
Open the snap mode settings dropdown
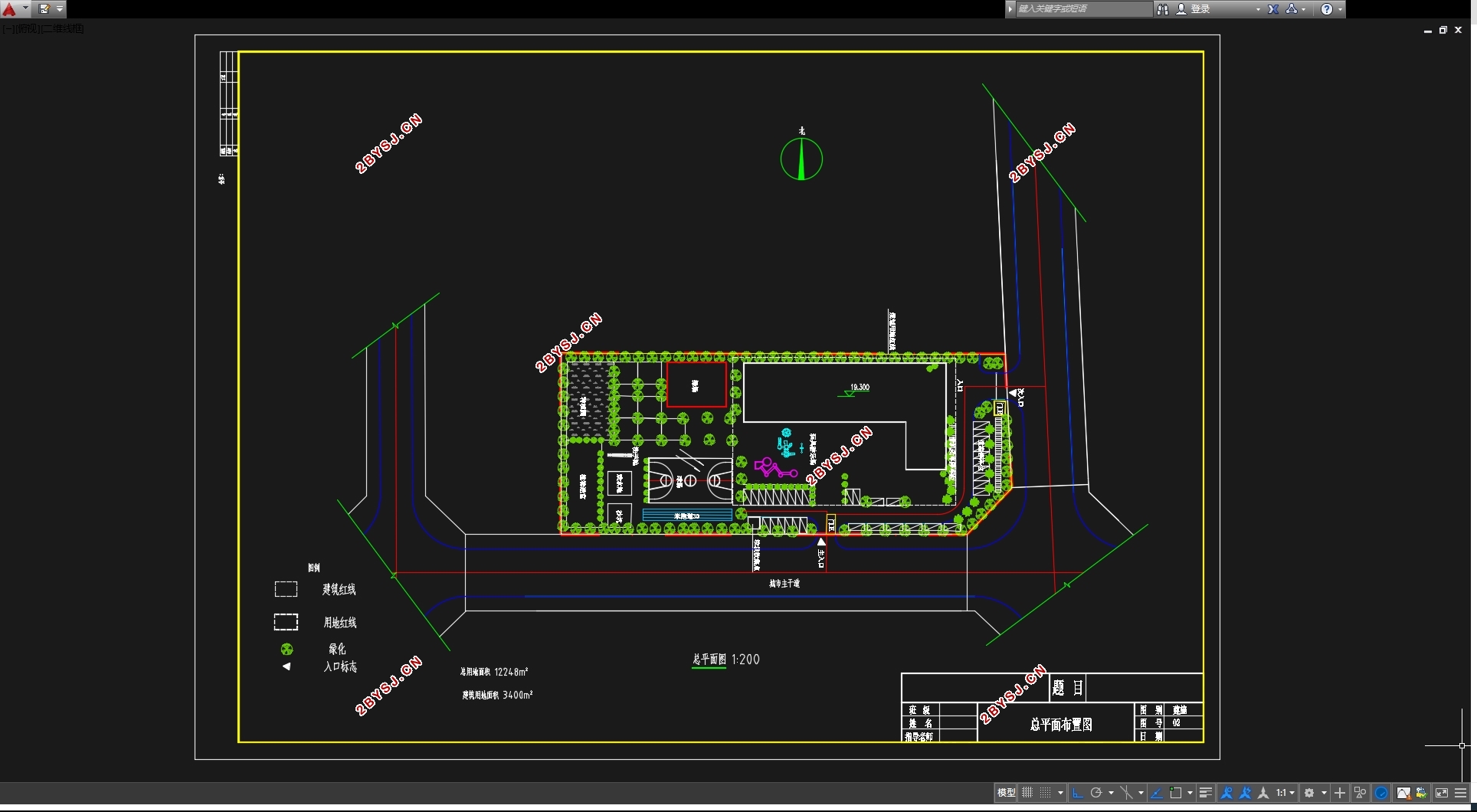[1060, 793]
